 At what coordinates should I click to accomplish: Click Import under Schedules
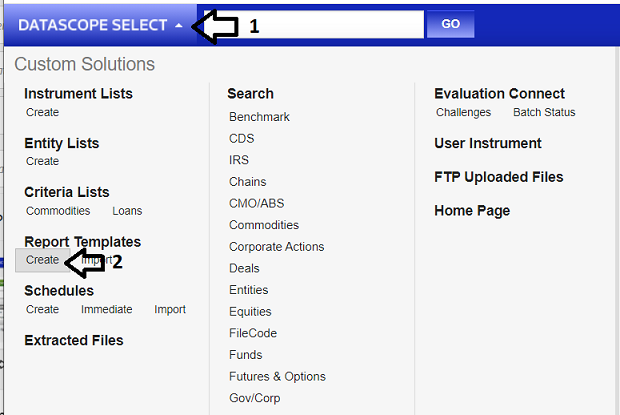click(170, 309)
